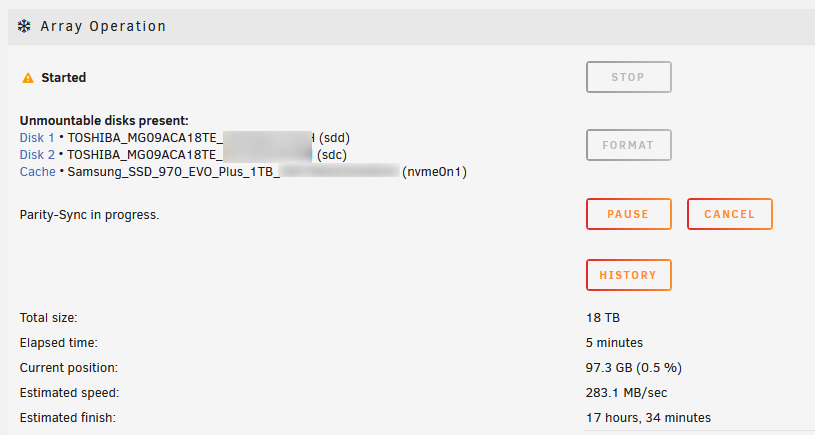Click the orange warning triangle icon
The width and height of the screenshot is (815, 435).
[x=28, y=78]
